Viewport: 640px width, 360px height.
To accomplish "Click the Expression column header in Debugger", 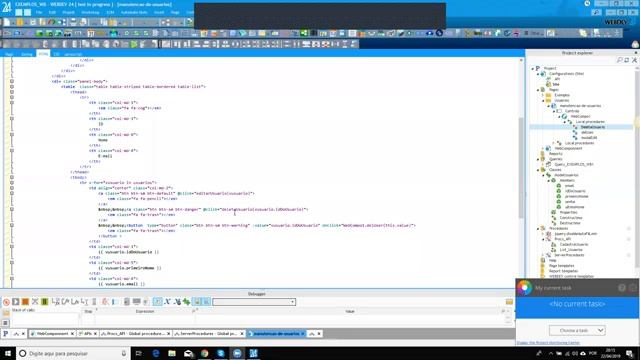I will (x=144, y=311).
